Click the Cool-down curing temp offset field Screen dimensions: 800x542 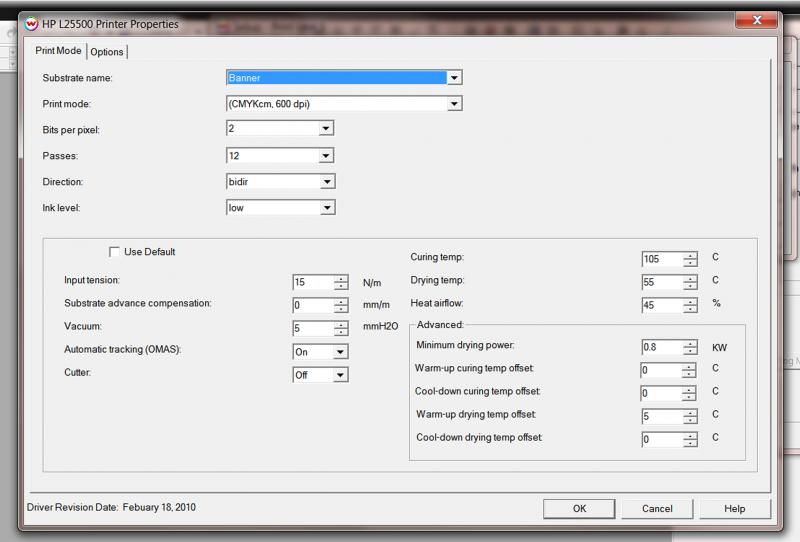[661, 393]
